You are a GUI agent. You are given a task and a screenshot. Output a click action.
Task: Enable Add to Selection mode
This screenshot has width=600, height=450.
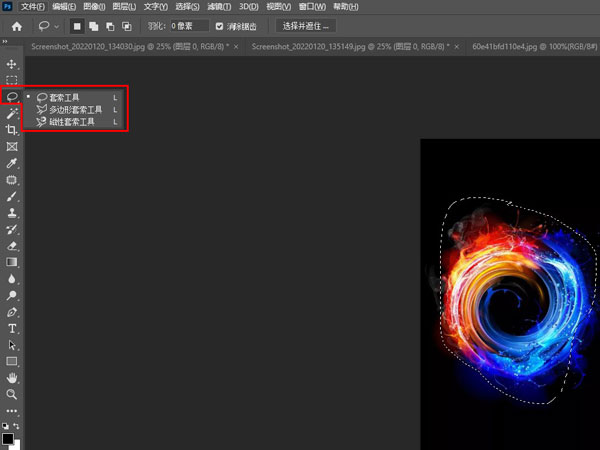93,26
